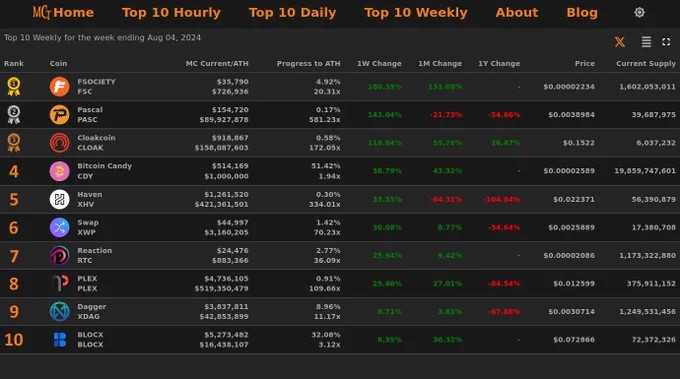
Task: Click the BLOCX coin logo
Action: (x=59, y=340)
